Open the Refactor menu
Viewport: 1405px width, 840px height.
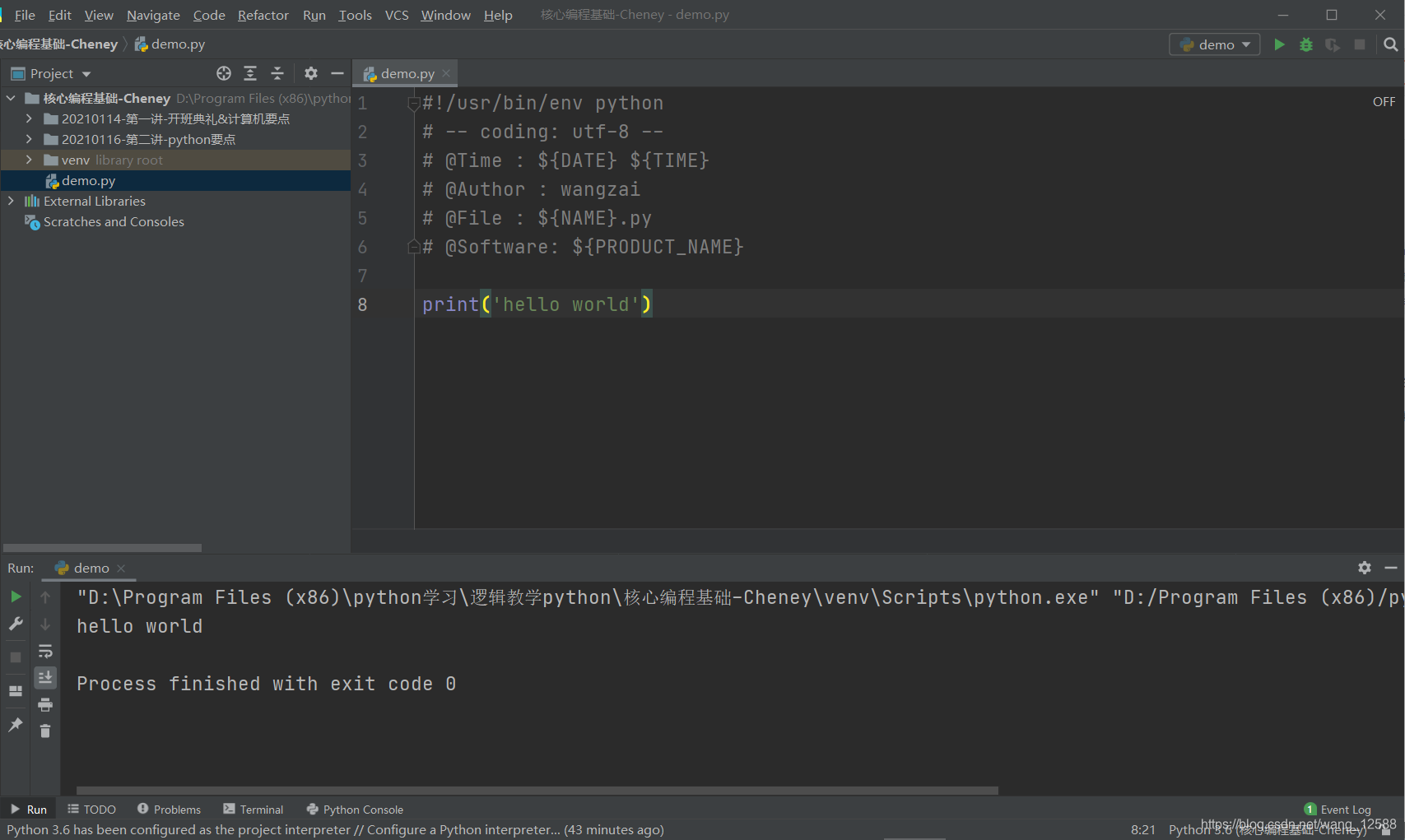[x=263, y=15]
